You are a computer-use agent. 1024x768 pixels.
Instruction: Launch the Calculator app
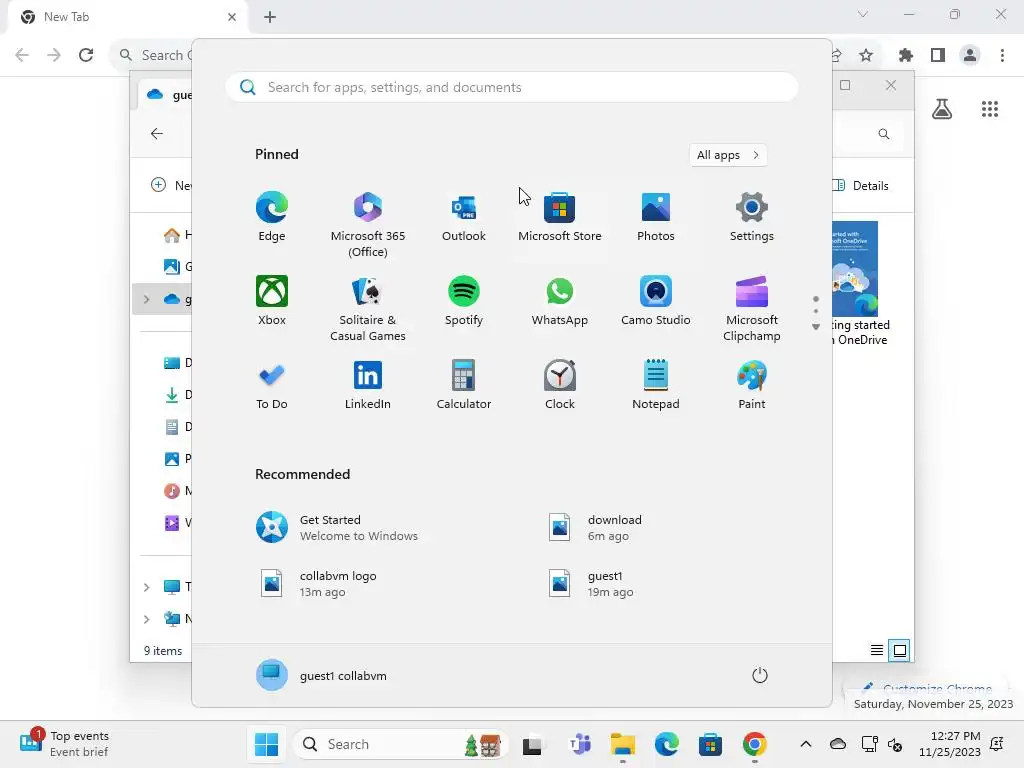[464, 385]
